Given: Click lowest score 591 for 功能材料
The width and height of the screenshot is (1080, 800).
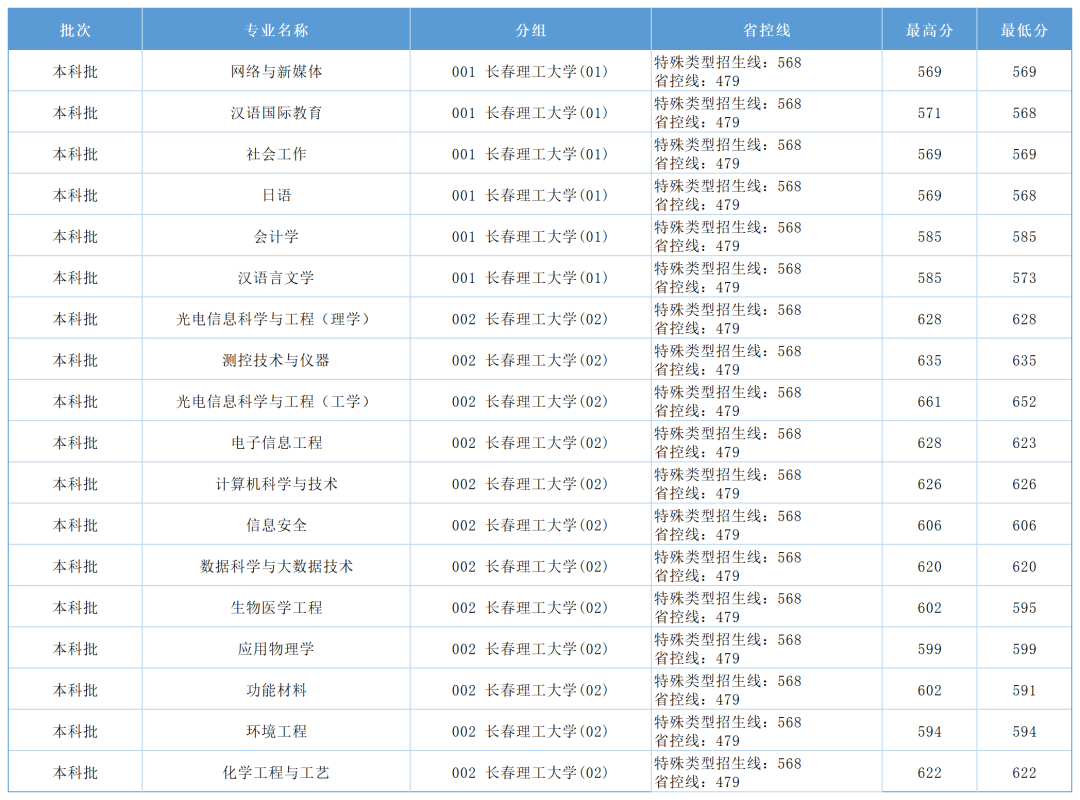Looking at the screenshot, I should click(1024, 690).
